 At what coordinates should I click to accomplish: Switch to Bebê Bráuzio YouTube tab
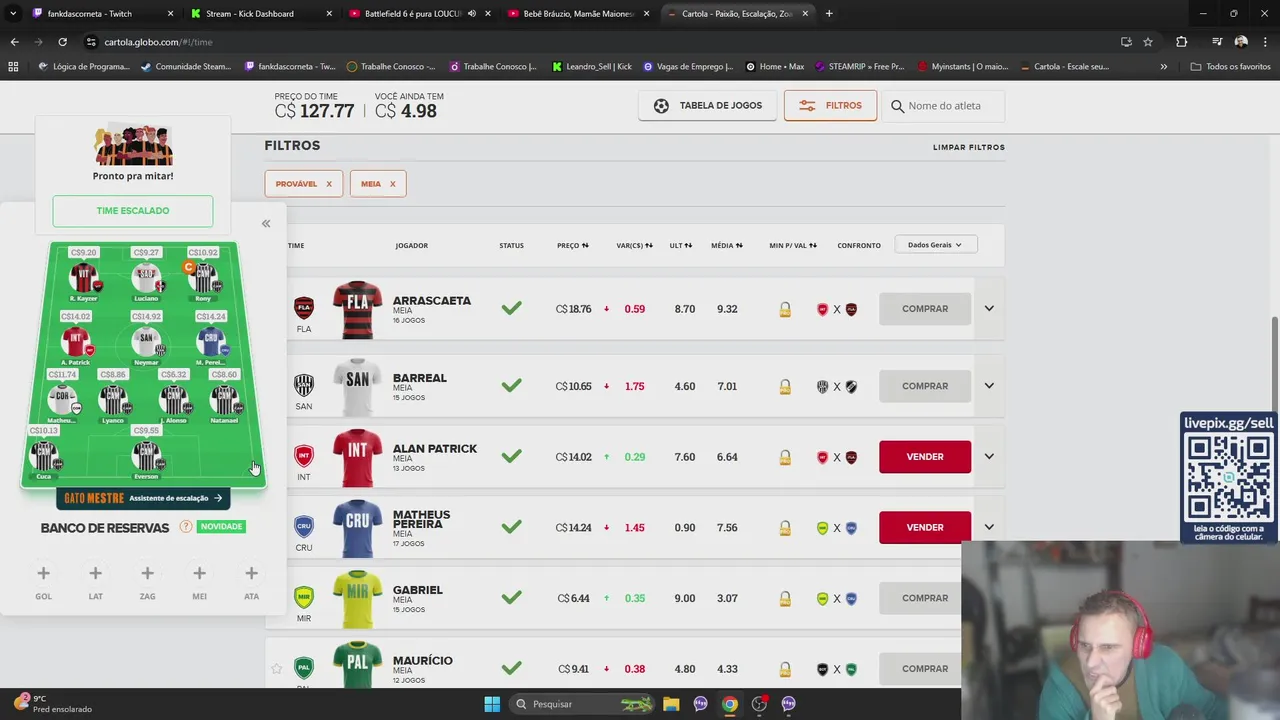tap(578, 14)
